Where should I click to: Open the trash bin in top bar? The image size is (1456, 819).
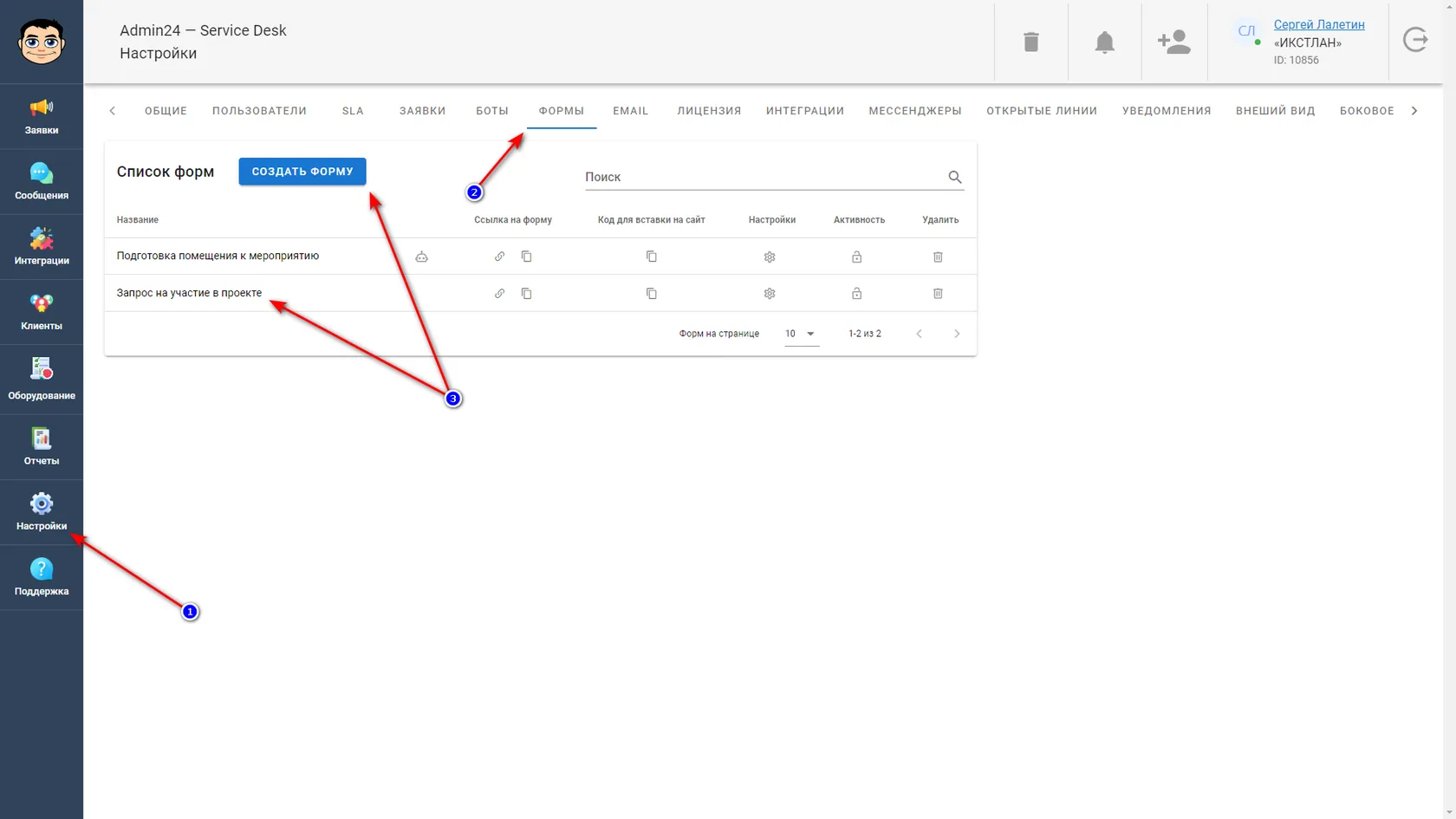(1030, 42)
